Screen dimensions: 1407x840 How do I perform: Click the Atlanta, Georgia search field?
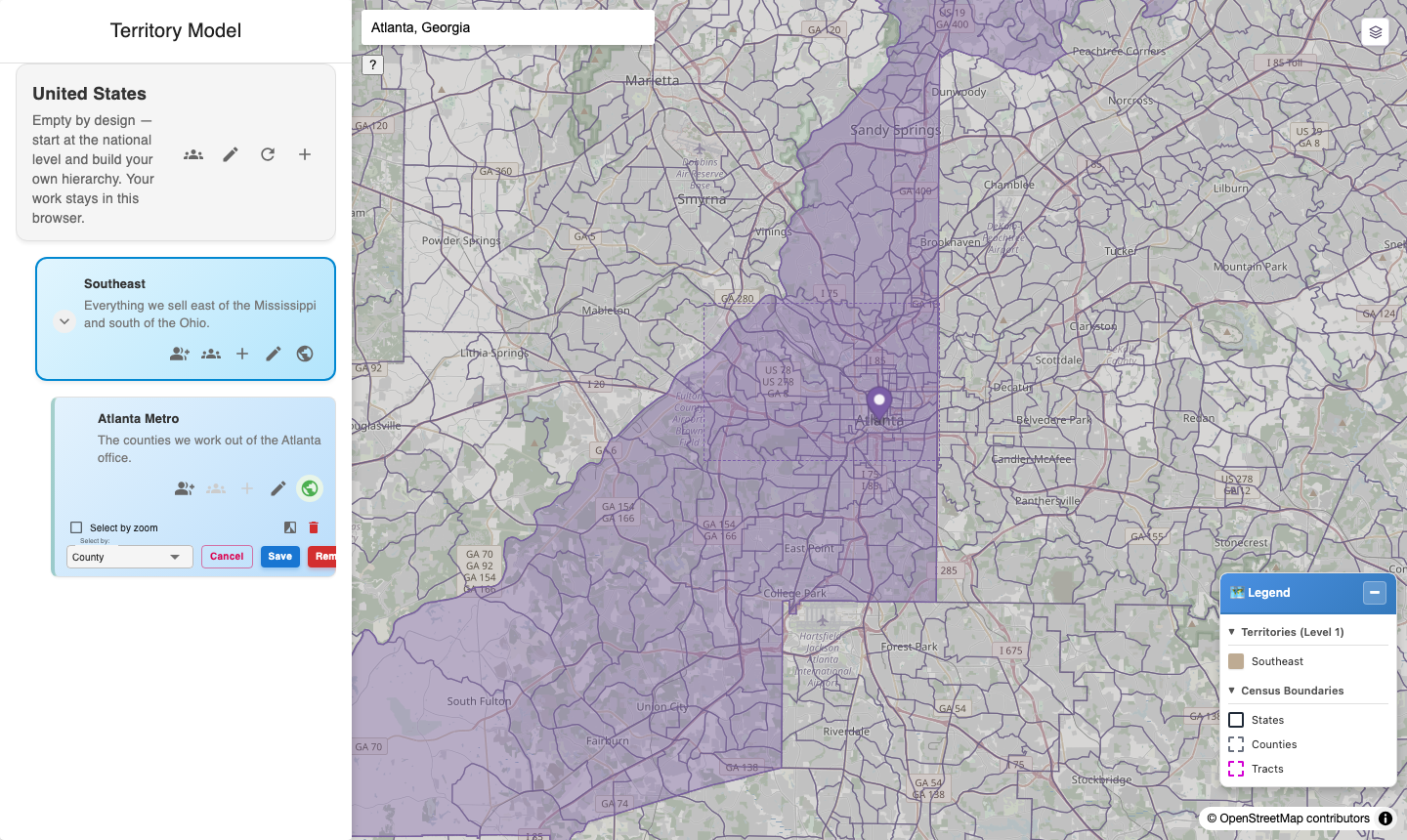pos(508,27)
